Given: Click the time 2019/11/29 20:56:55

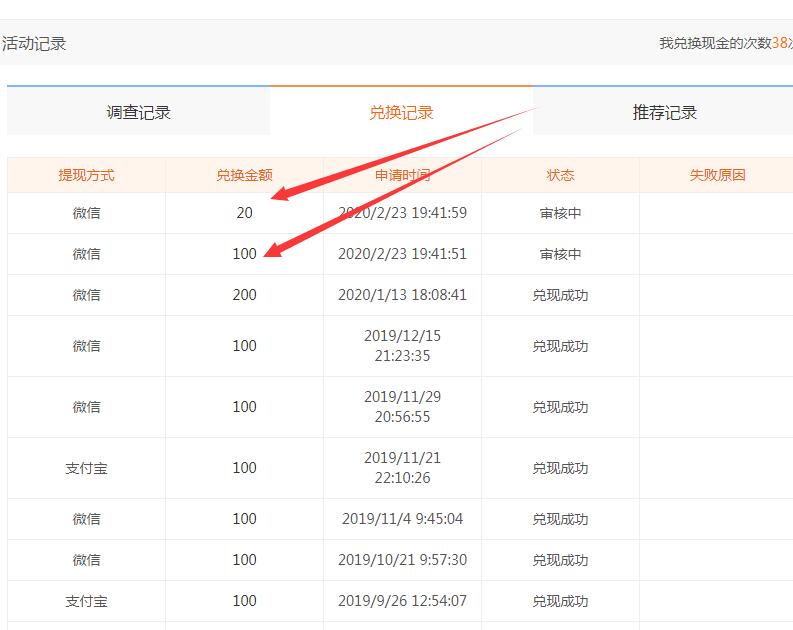Looking at the screenshot, I should coord(403,407).
